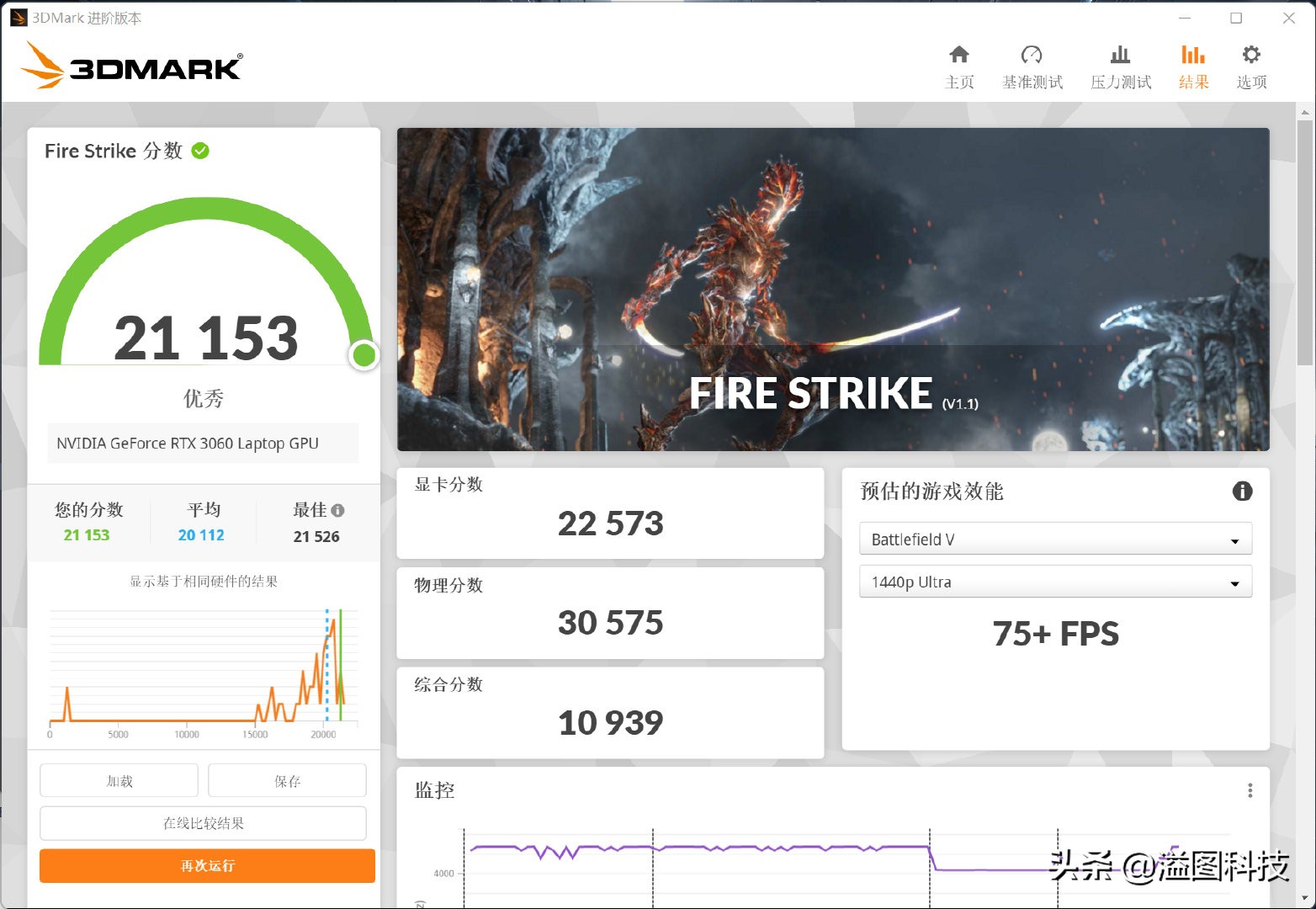Click the green 您的分数 value
The height and width of the screenshot is (909, 1316).
87,535
